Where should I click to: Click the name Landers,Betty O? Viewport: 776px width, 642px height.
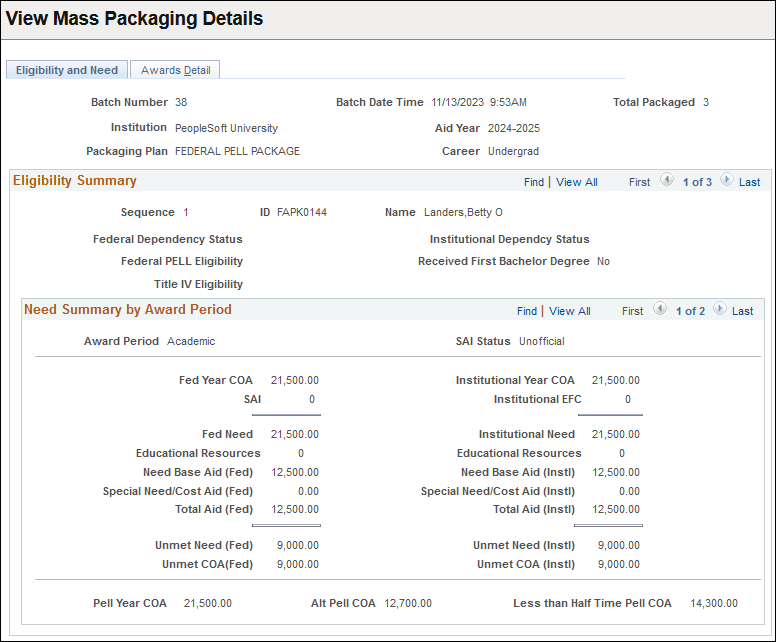[464, 212]
